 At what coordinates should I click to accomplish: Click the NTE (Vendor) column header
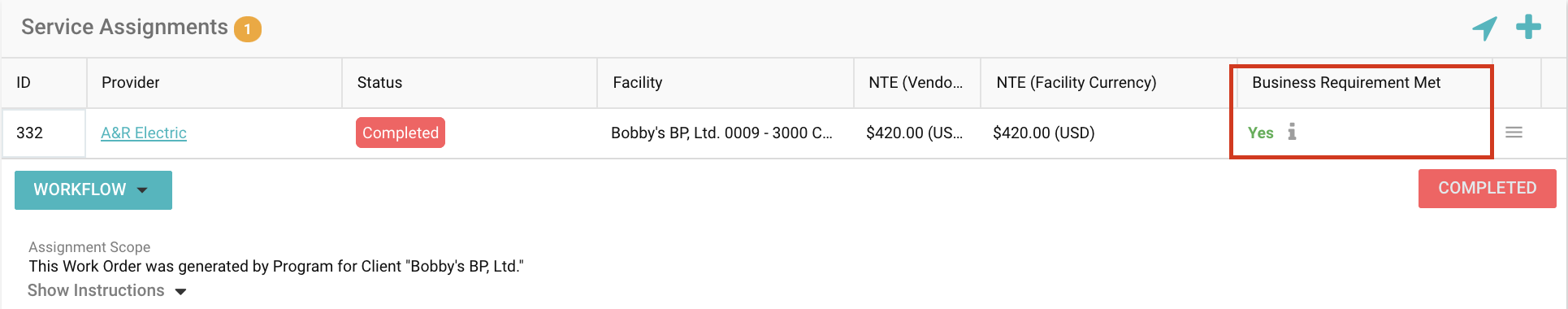(x=917, y=83)
